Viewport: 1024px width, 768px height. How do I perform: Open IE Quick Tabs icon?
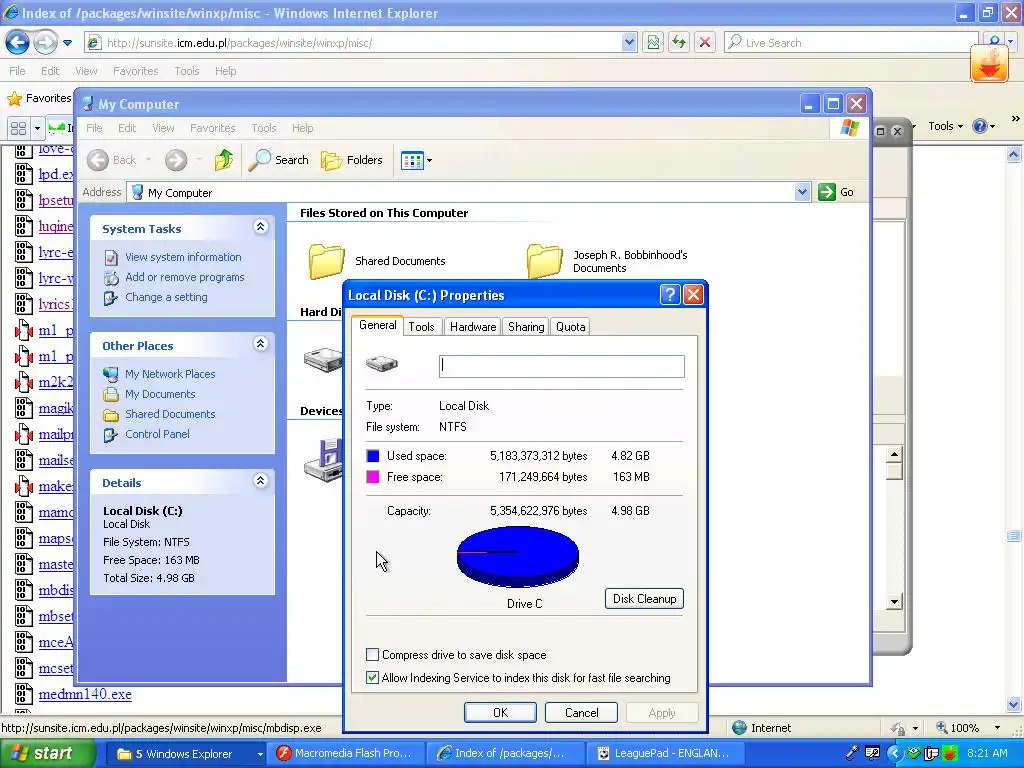pyautogui.click(x=18, y=128)
